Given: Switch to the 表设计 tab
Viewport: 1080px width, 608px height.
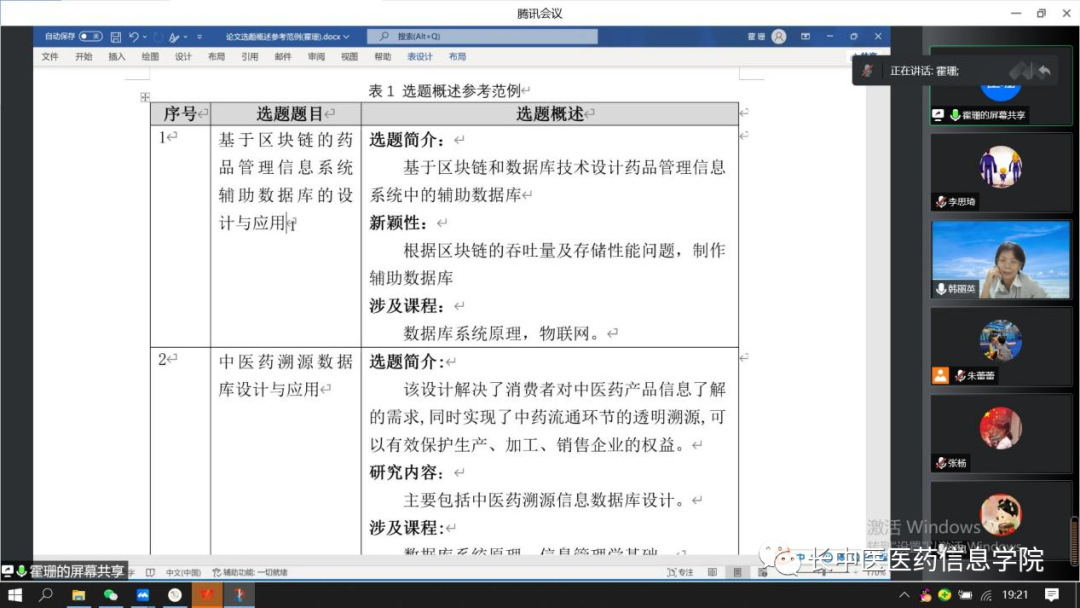Looking at the screenshot, I should (419, 56).
